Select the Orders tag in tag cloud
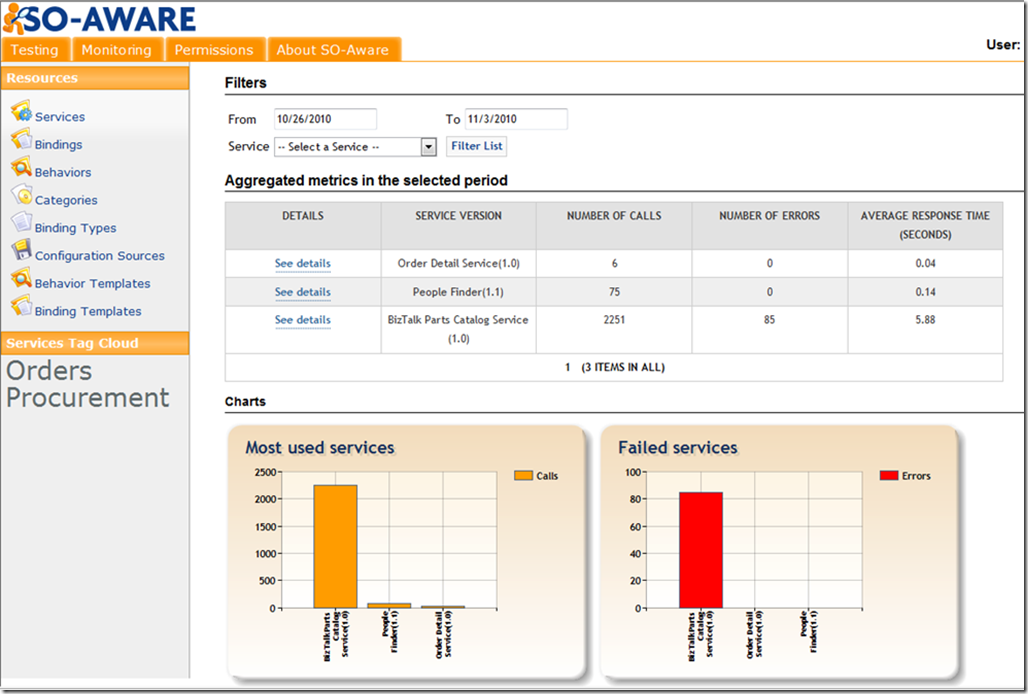The image size is (1028, 694). click(x=49, y=371)
